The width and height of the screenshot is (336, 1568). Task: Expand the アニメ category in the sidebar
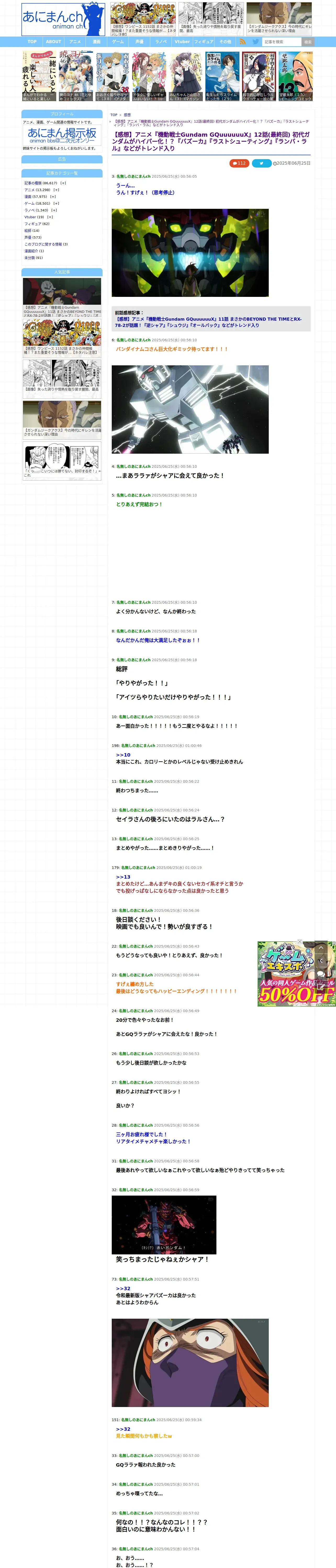(x=56, y=190)
